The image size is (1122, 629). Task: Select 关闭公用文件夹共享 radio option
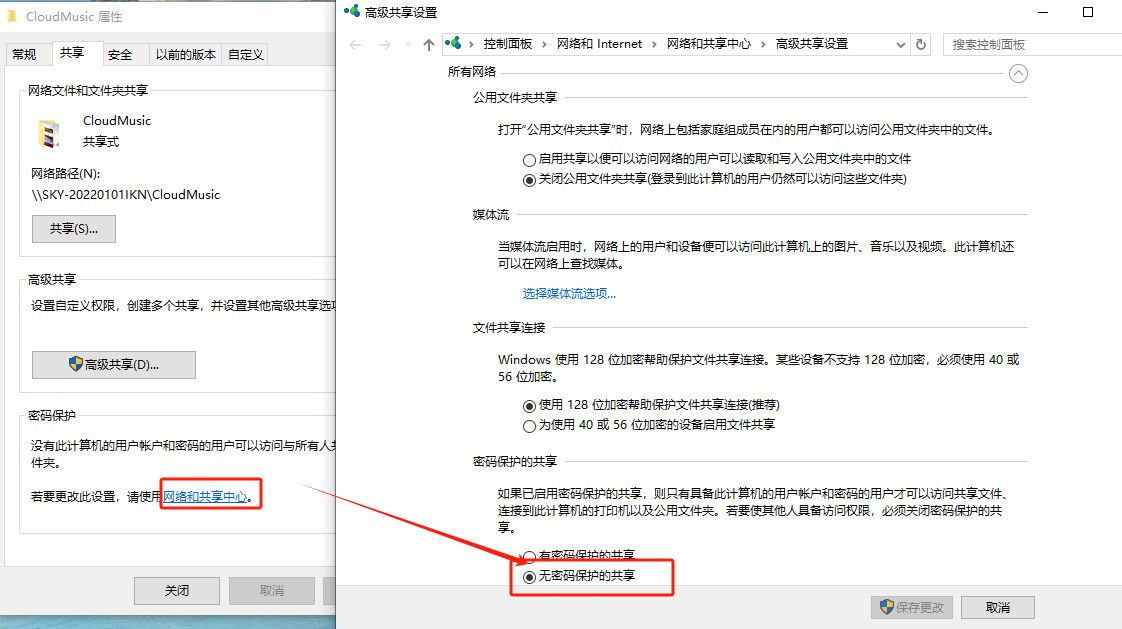tap(529, 180)
